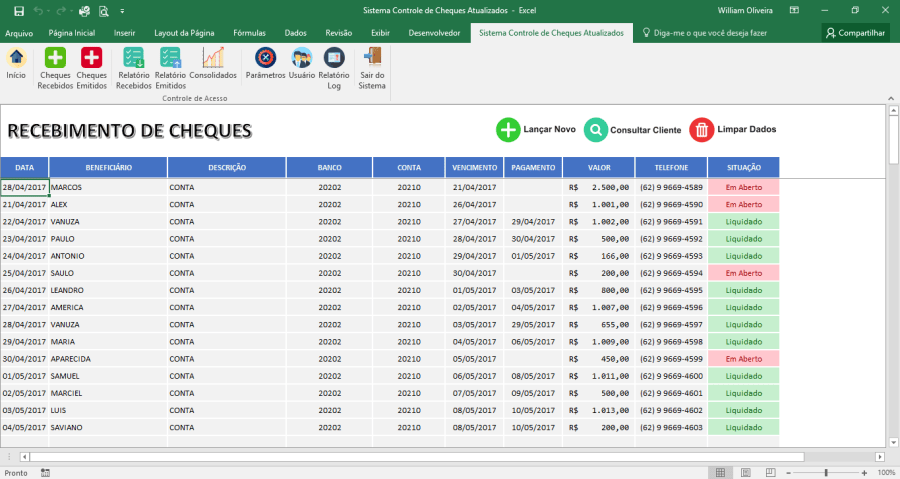Click vertical scrollbar up arrow
Image resolution: width=900 pixels, height=479 pixels.
[x=893, y=110]
